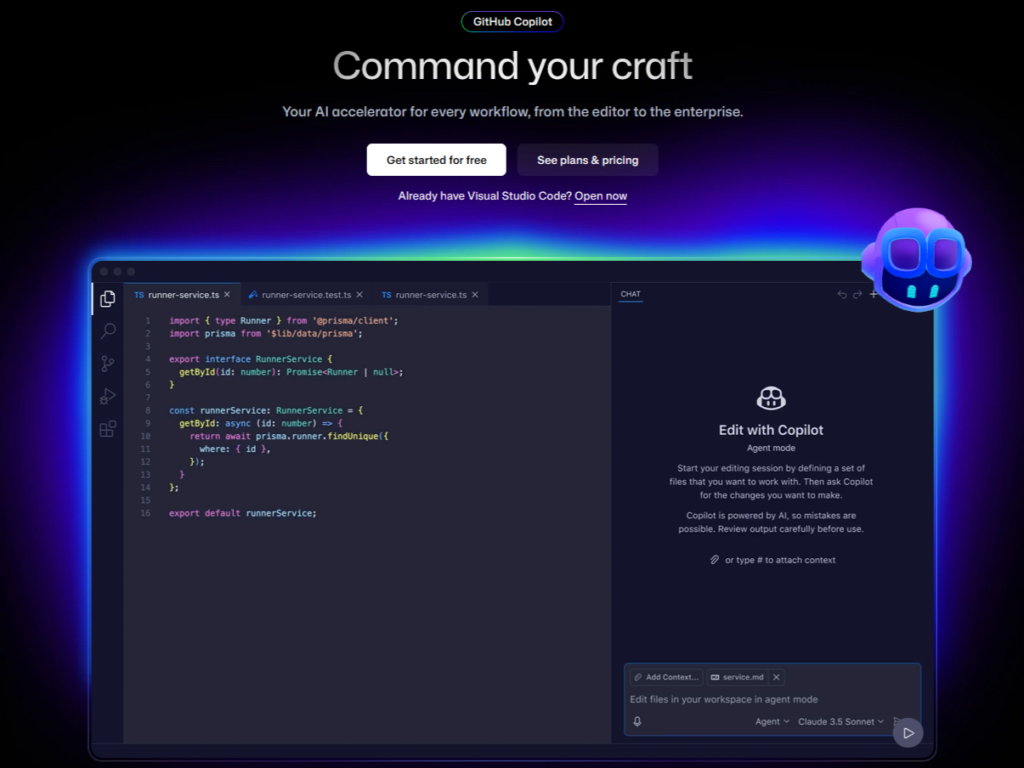Click the paperclip attach context icon
Screen dimensions: 1024x768
[714, 560]
